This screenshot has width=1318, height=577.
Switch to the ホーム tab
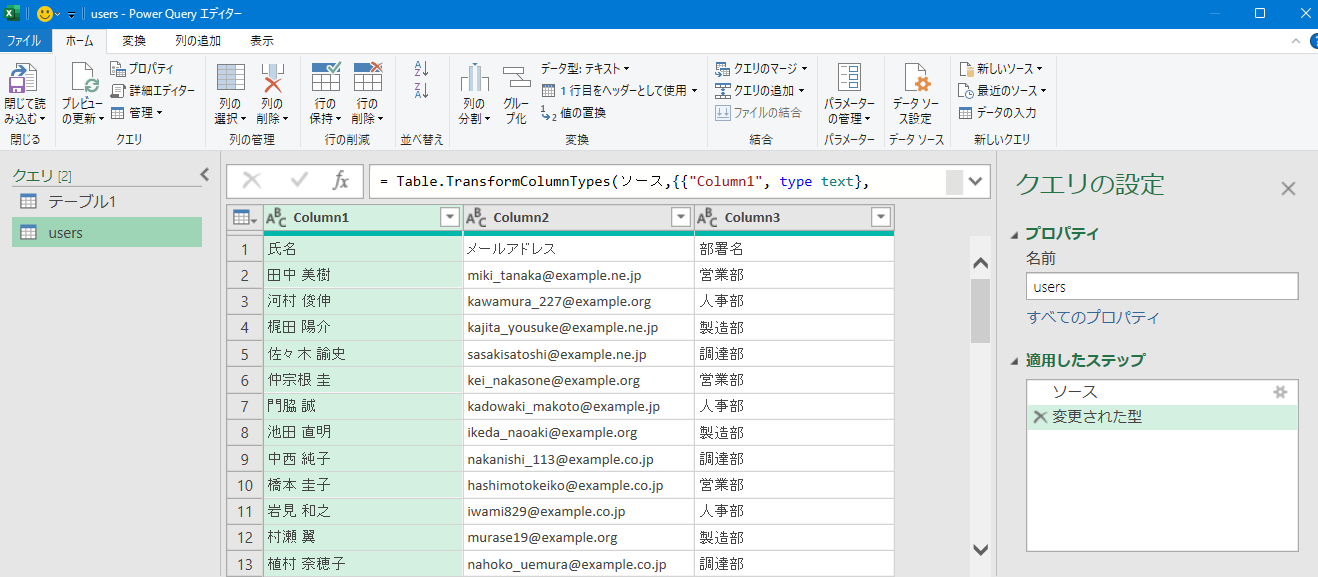coord(79,41)
